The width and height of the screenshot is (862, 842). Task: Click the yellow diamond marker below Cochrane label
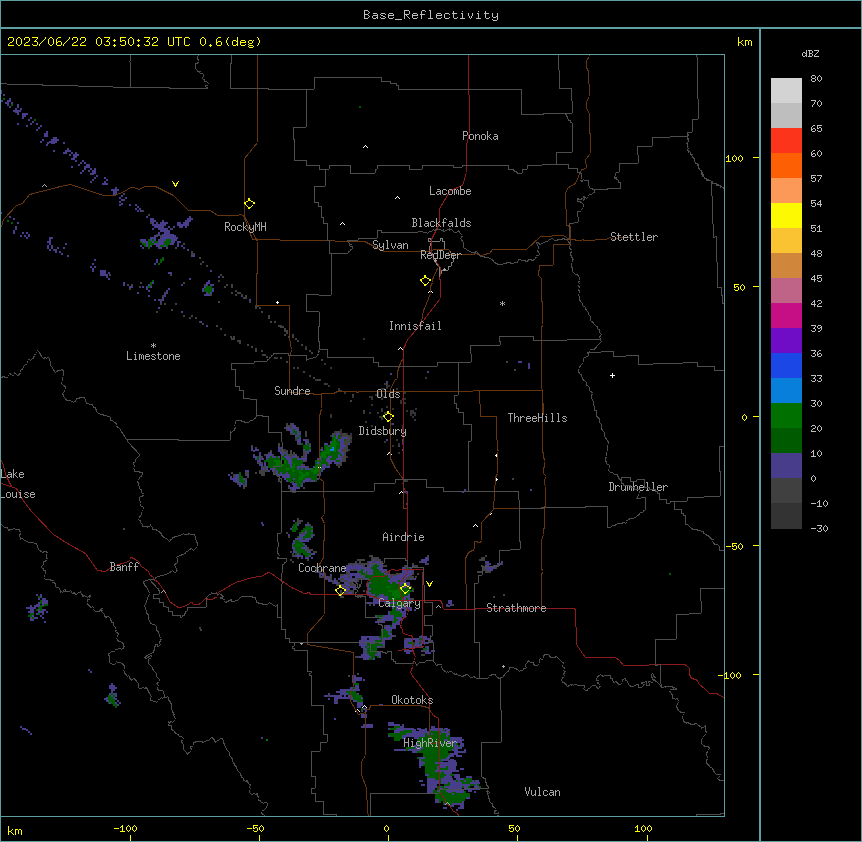pos(340,590)
